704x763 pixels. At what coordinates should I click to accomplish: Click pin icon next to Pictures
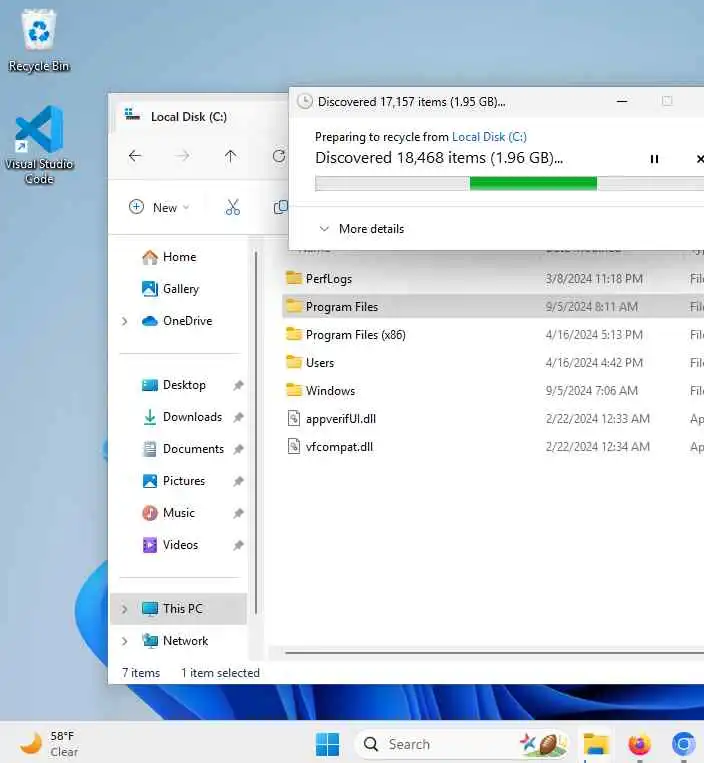pos(238,481)
